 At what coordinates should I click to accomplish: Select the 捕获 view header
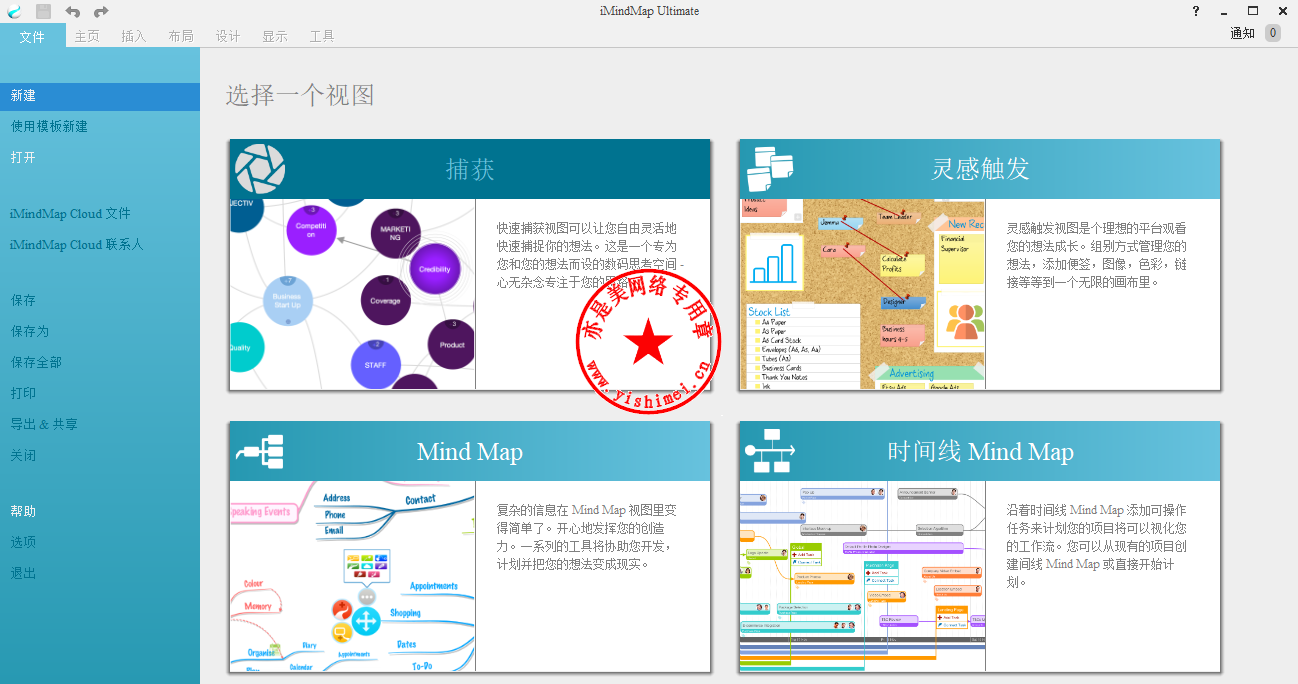point(470,169)
